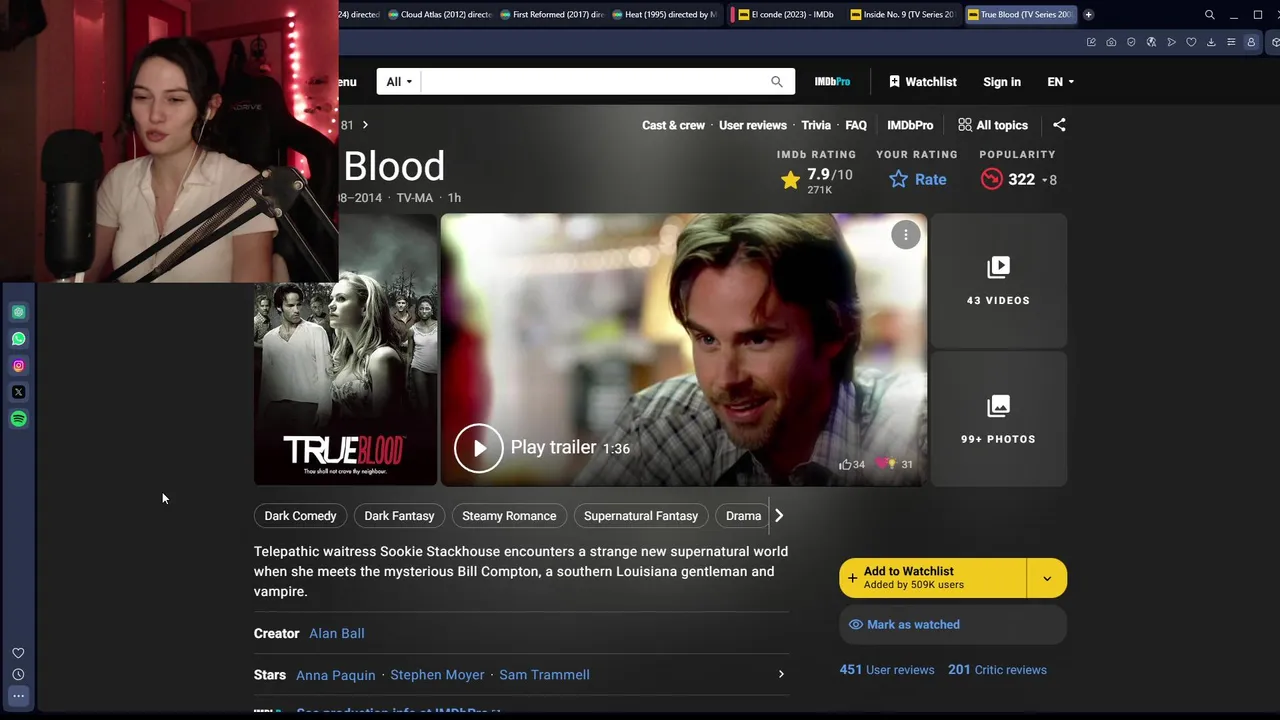Viewport: 1280px width, 720px height.
Task: Click Sign in button
Action: coord(1002,82)
